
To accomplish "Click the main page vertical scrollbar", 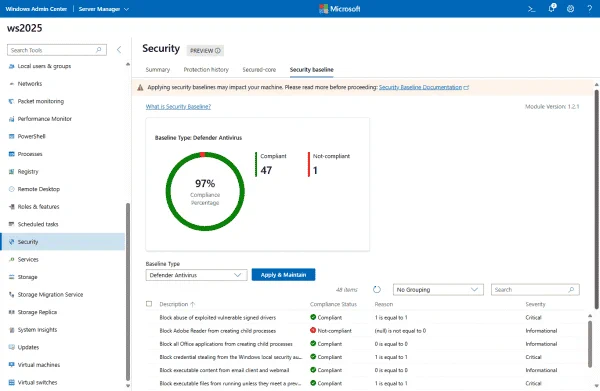I will (x=597, y=199).
